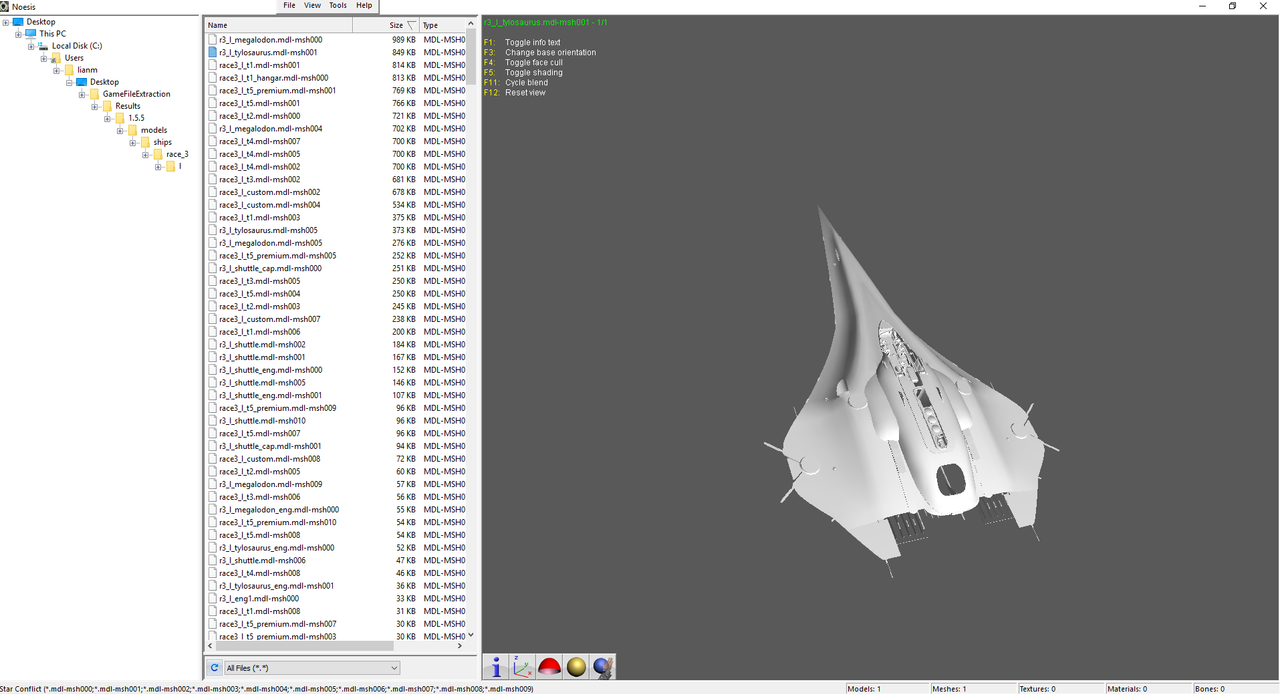Click the folder icon next to GameFileExtraction
The width and height of the screenshot is (1280, 694).
(95, 94)
